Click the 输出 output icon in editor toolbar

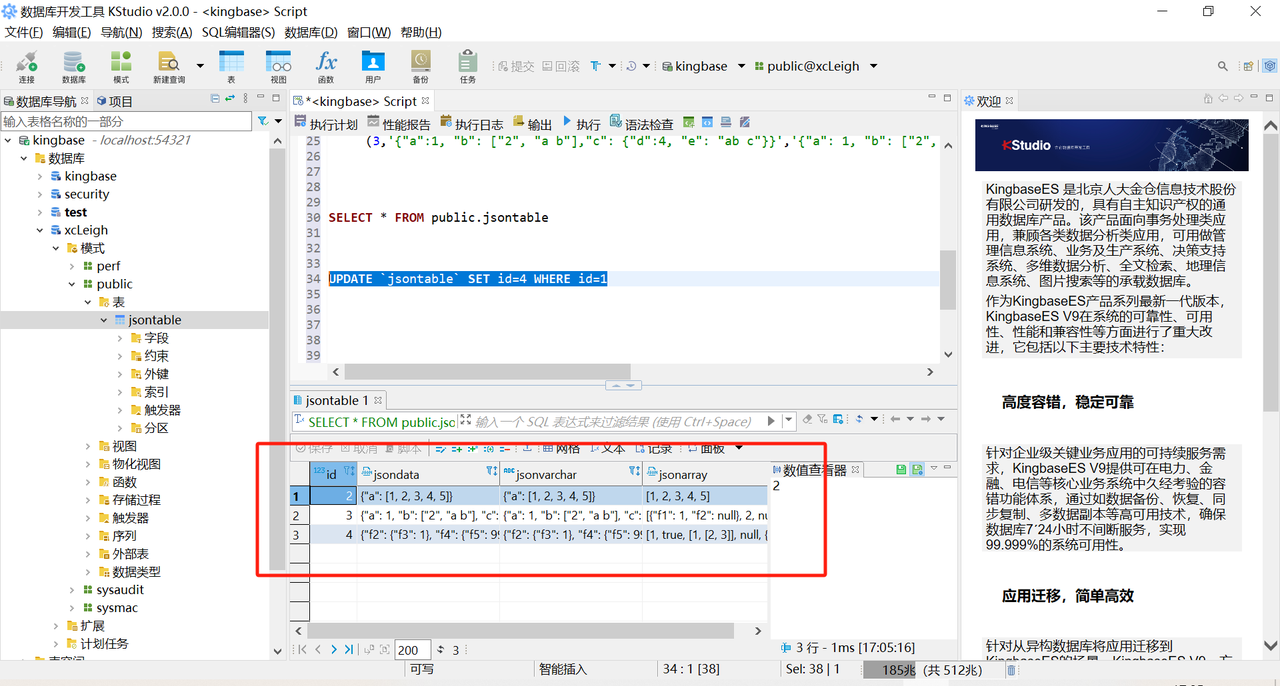(518, 122)
